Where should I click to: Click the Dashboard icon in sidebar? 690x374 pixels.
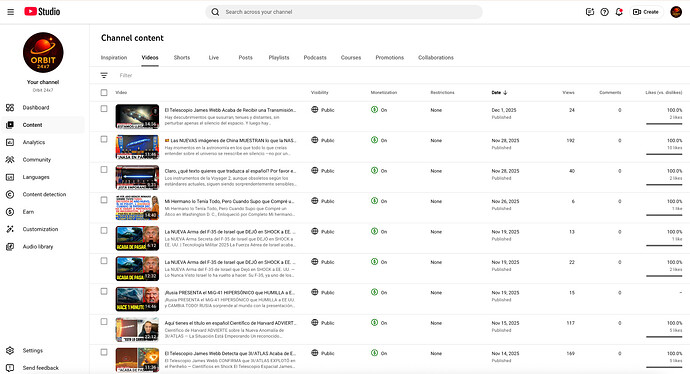coord(10,107)
